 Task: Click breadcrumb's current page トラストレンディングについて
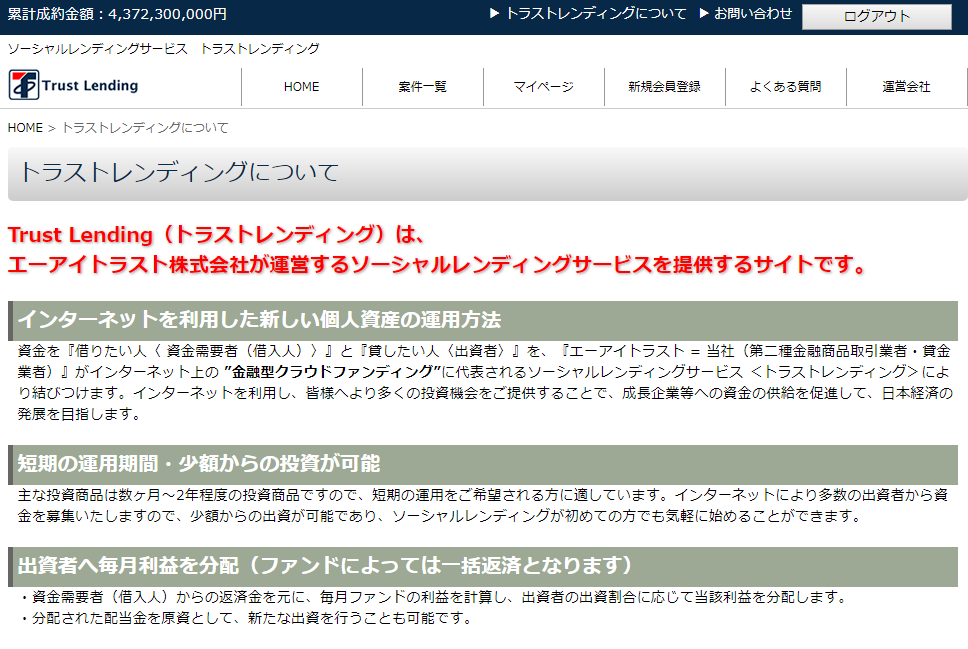[x=145, y=128]
